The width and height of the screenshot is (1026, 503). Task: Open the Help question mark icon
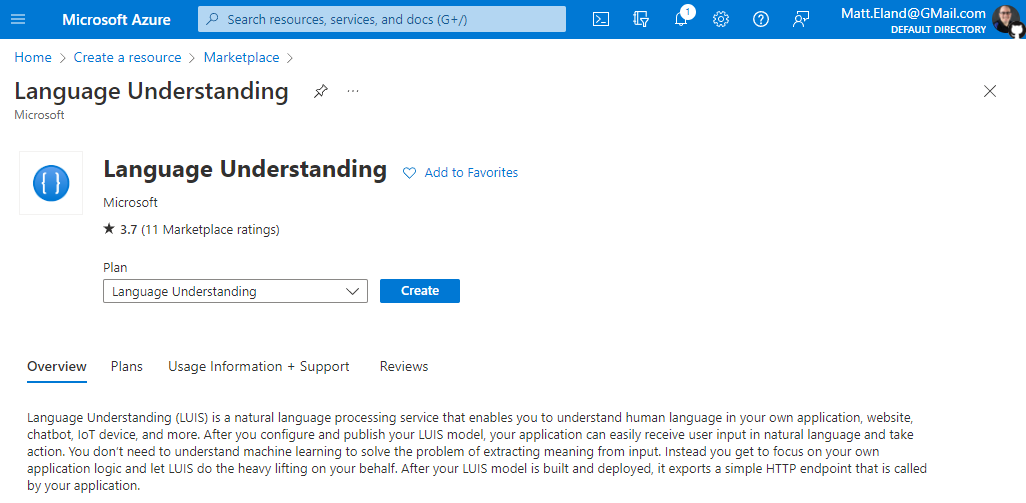[760, 19]
